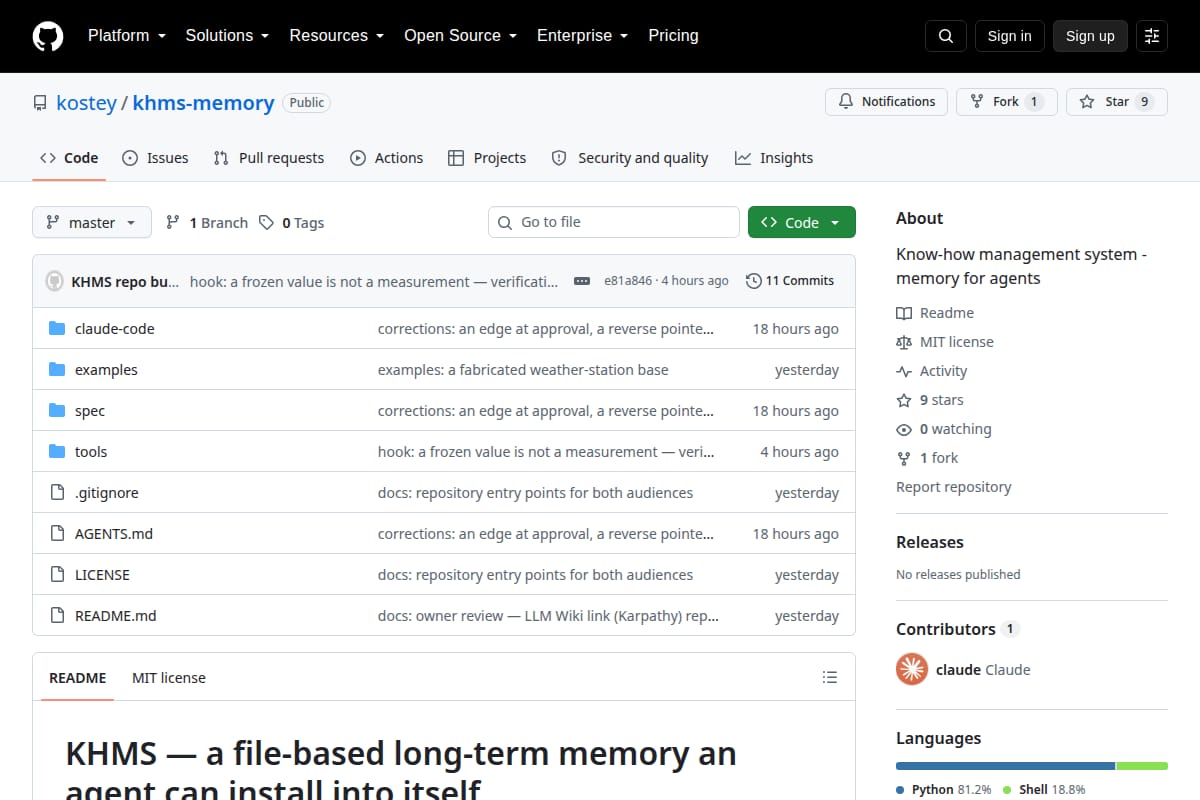Click the LICENSE file icon
Image resolution: width=1200 pixels, height=800 pixels.
click(x=57, y=575)
